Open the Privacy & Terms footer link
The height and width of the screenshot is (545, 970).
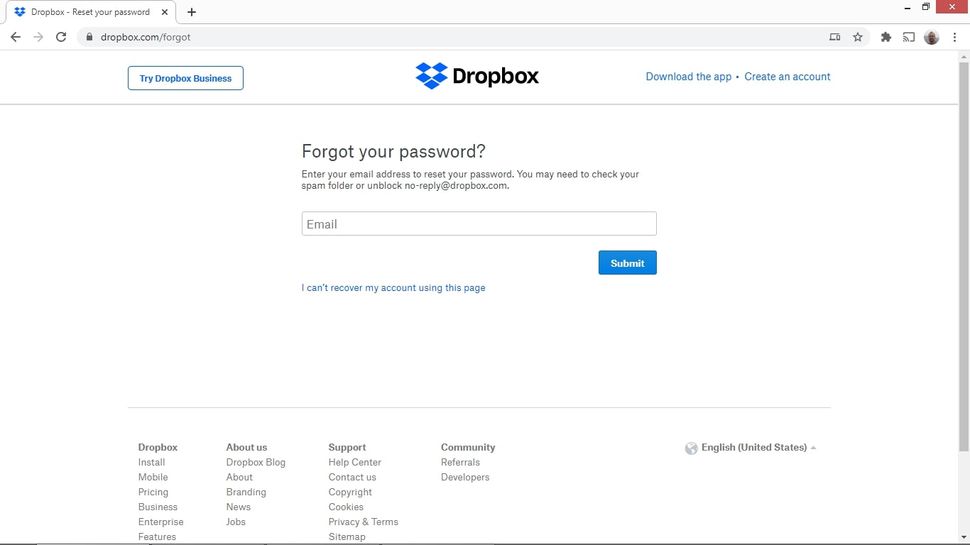tap(363, 521)
